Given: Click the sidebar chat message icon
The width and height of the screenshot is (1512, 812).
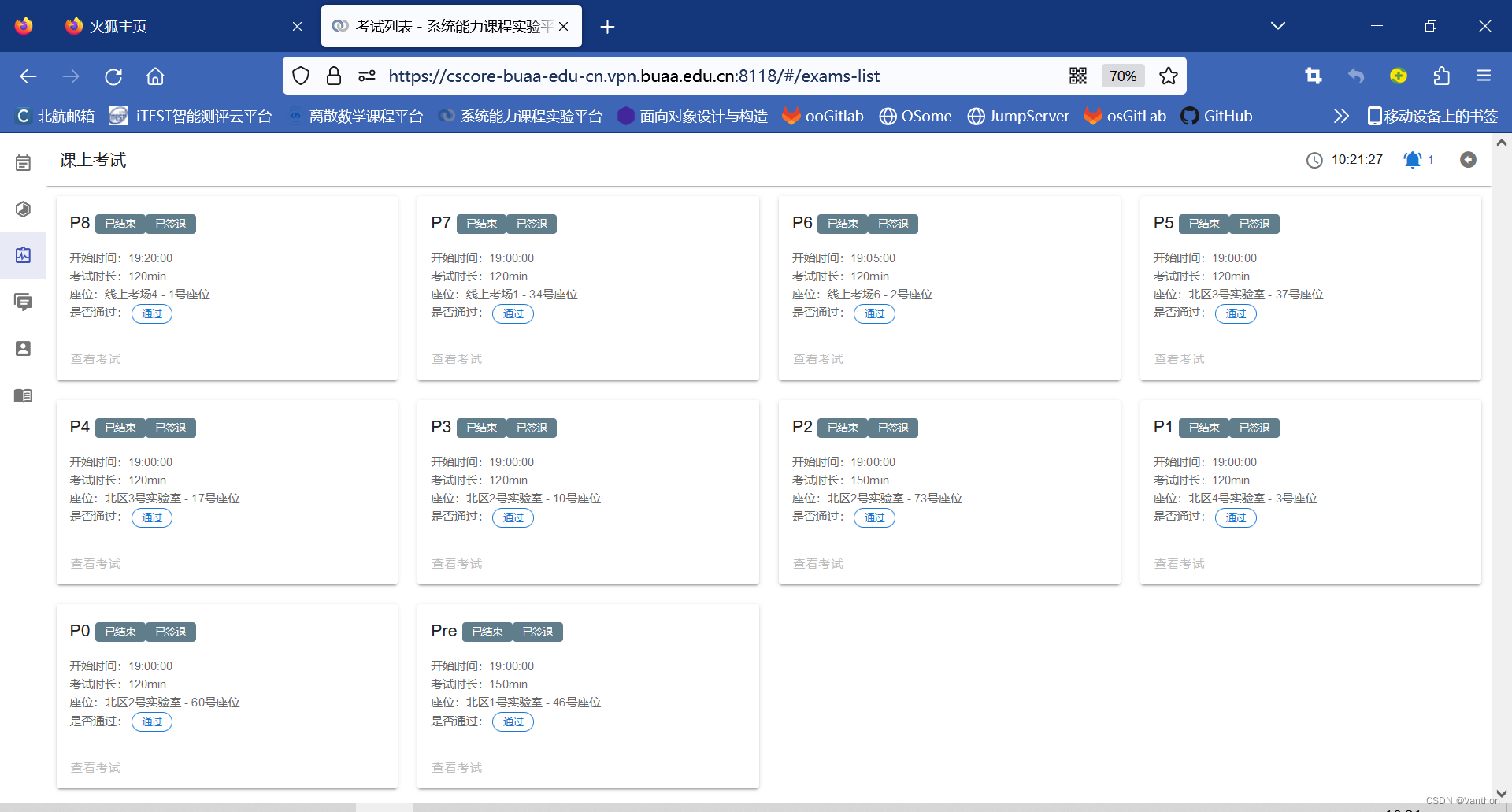Looking at the screenshot, I should pos(23,302).
